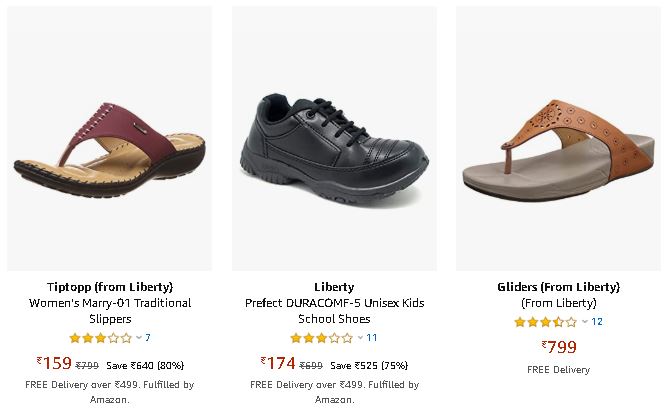Screen dimensions: 672x412
Task: Click the ₹159 price of Tiptopp slippers
Action: click(54, 363)
